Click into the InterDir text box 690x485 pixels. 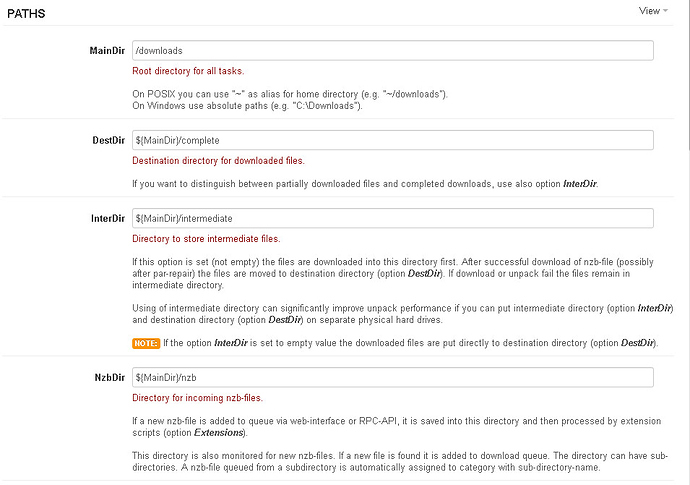[392, 218]
